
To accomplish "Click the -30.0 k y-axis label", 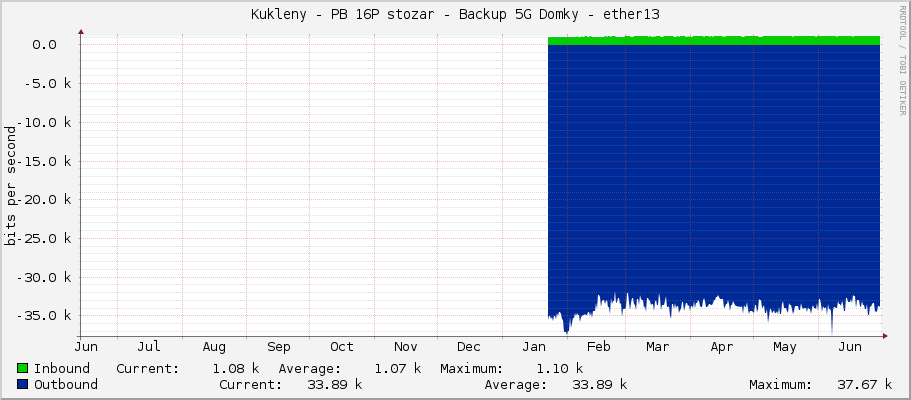I will pos(45,277).
